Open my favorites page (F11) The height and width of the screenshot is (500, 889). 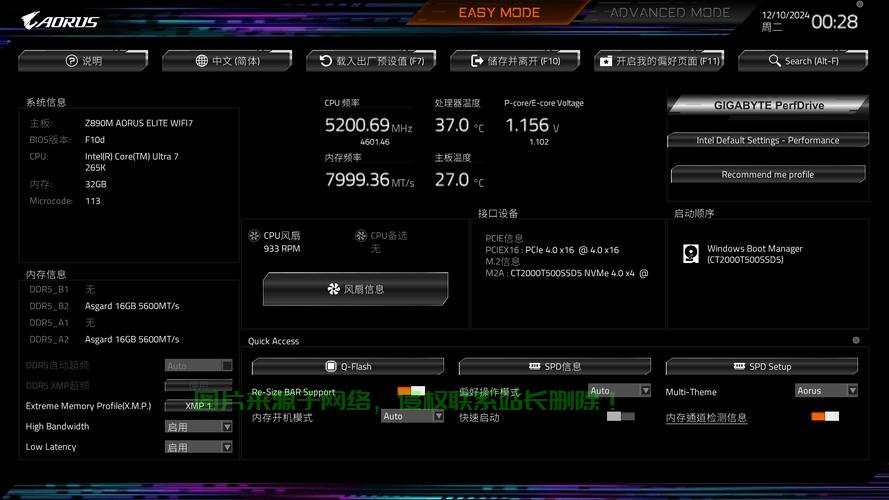pyautogui.click(x=659, y=61)
